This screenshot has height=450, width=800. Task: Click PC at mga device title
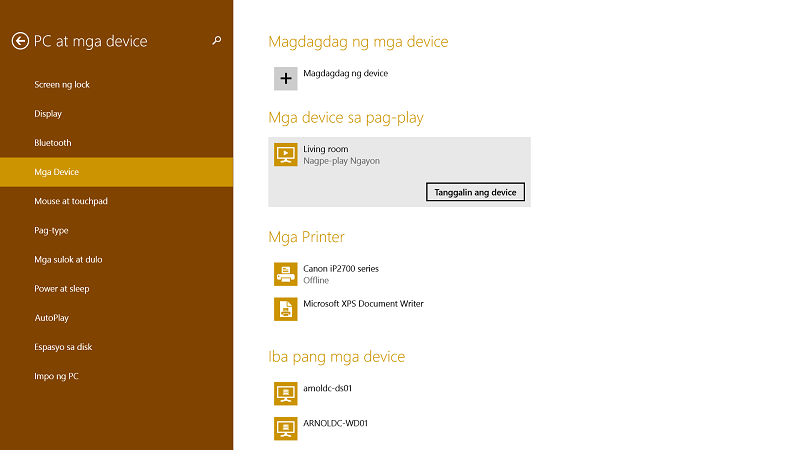pos(90,41)
